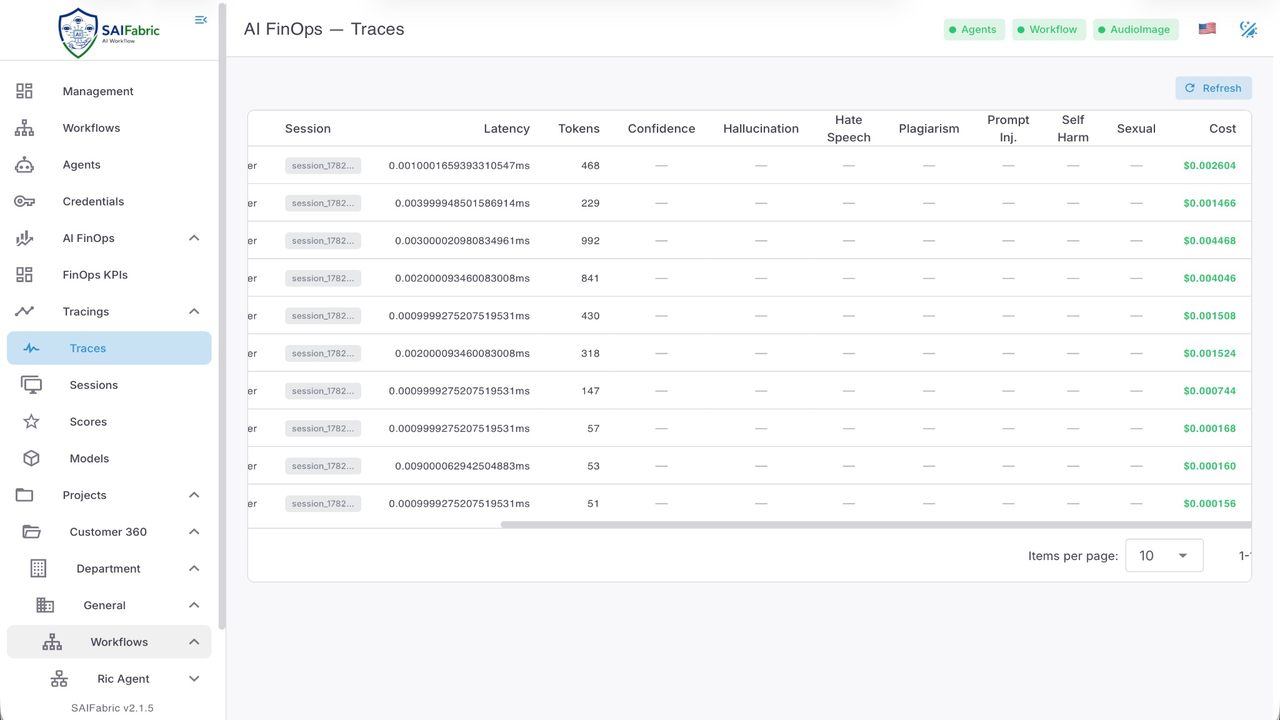Click the Tokens column header
The height and width of the screenshot is (720, 1280).
pyautogui.click(x=579, y=129)
